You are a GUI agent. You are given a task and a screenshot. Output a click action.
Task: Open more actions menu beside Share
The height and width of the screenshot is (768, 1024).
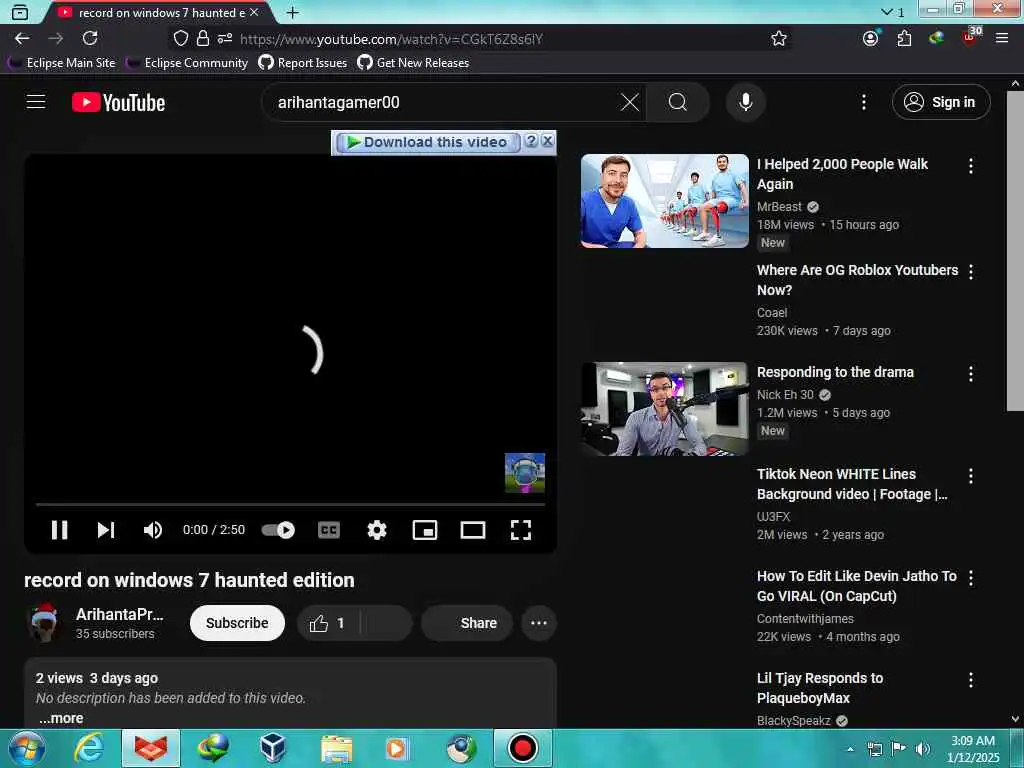539,623
